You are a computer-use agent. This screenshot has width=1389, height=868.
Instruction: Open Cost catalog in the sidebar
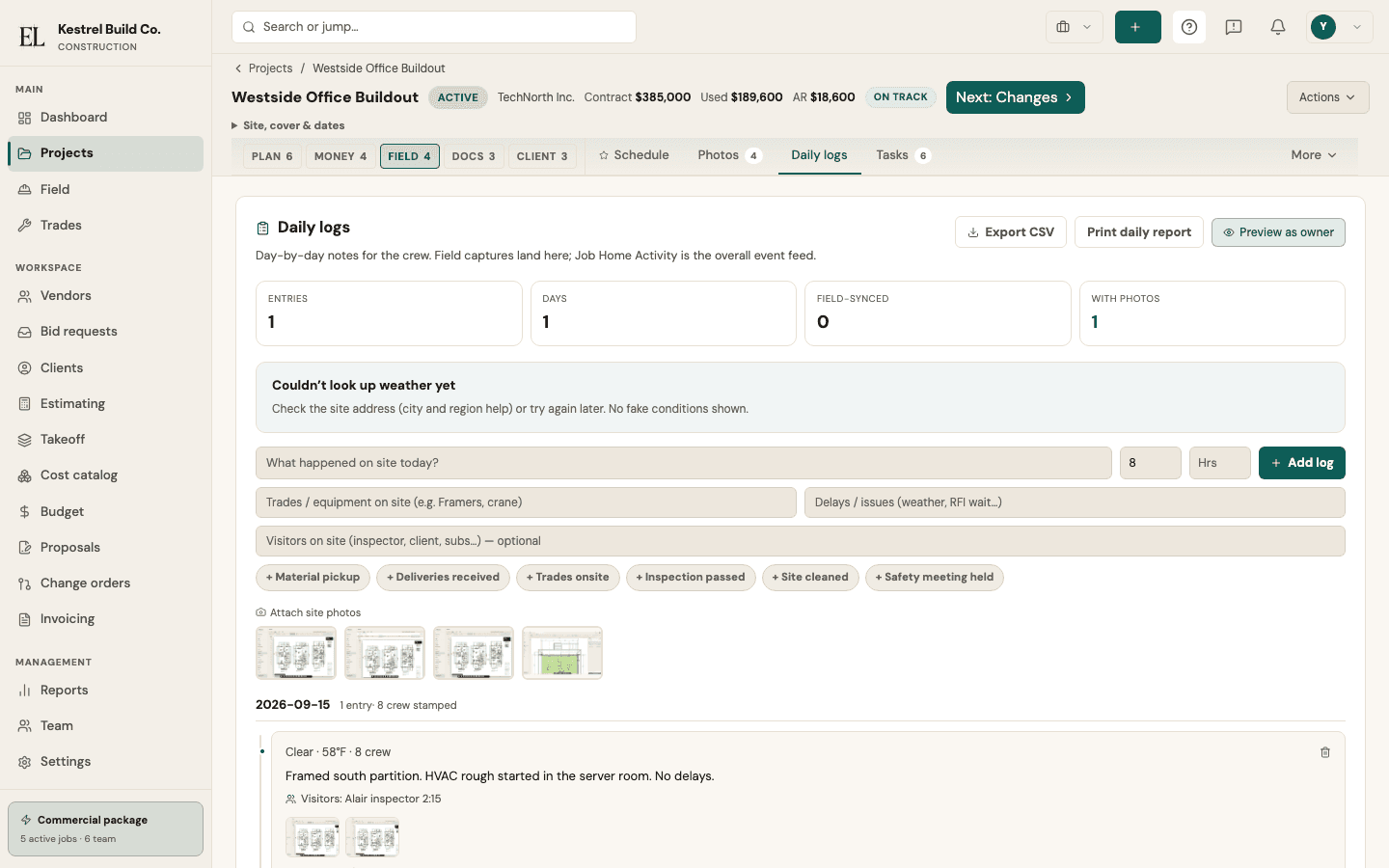pos(105,475)
